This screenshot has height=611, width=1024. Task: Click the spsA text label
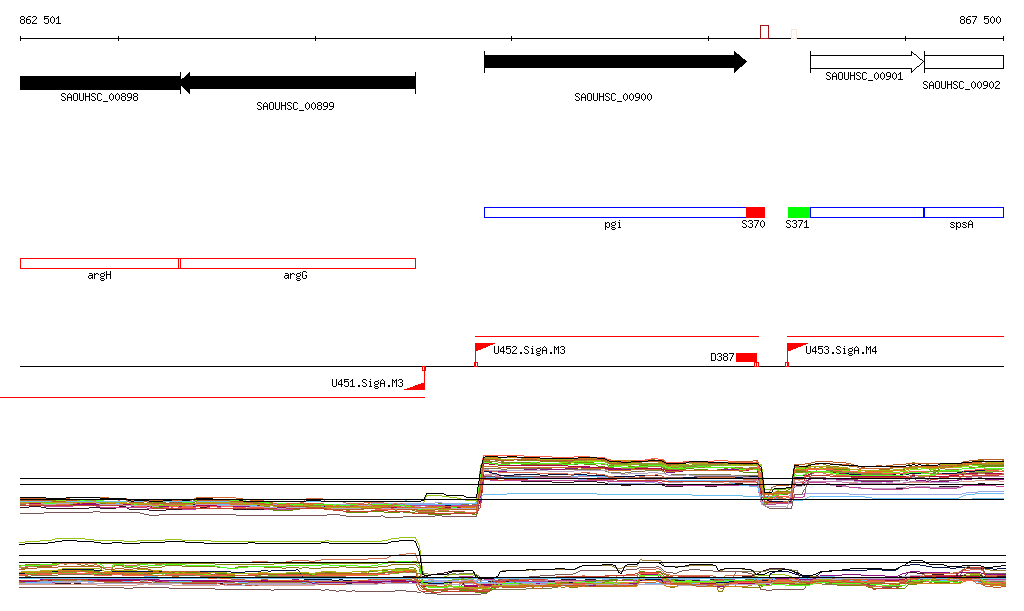[961, 225]
